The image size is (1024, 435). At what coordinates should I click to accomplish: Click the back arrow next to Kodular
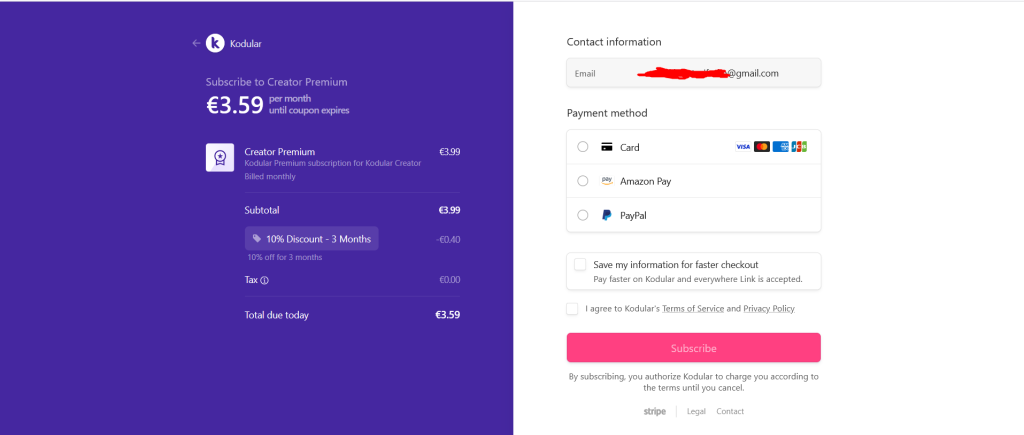[x=196, y=43]
